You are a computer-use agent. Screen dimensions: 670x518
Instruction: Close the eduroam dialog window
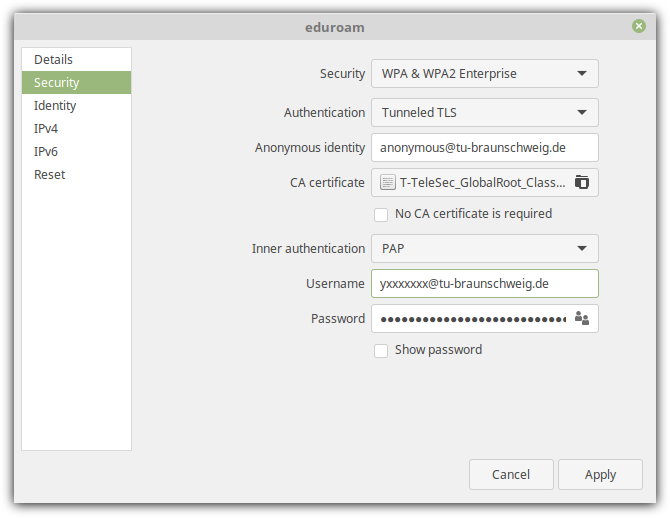(x=638, y=26)
